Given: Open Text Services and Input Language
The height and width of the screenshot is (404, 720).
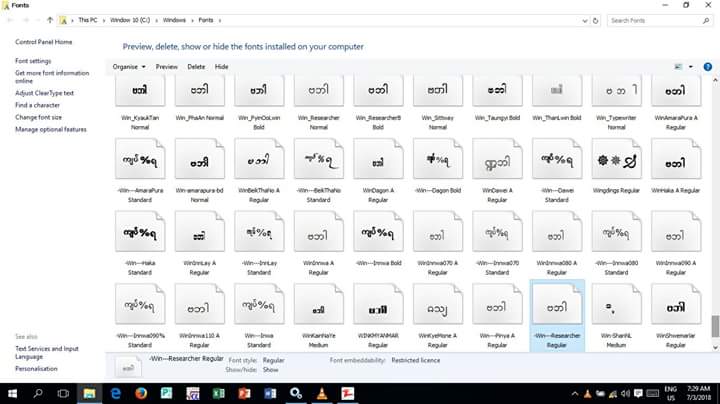Looking at the screenshot, I should [x=47, y=353].
